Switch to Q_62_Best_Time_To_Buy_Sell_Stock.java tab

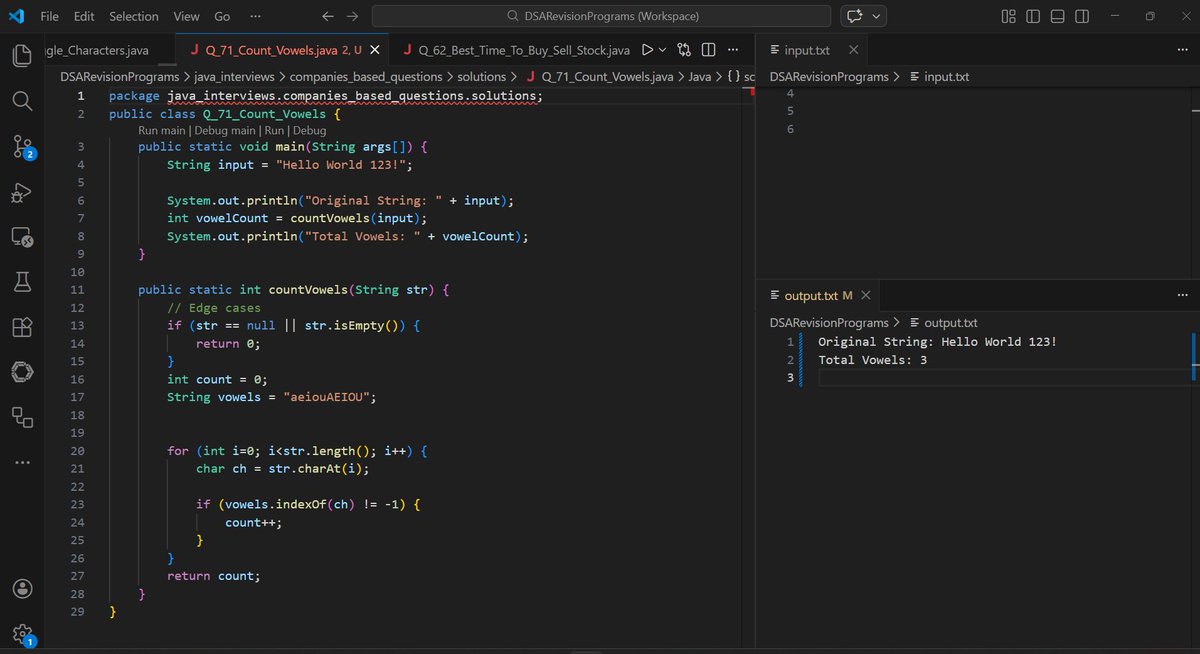pyautogui.click(x=516, y=50)
